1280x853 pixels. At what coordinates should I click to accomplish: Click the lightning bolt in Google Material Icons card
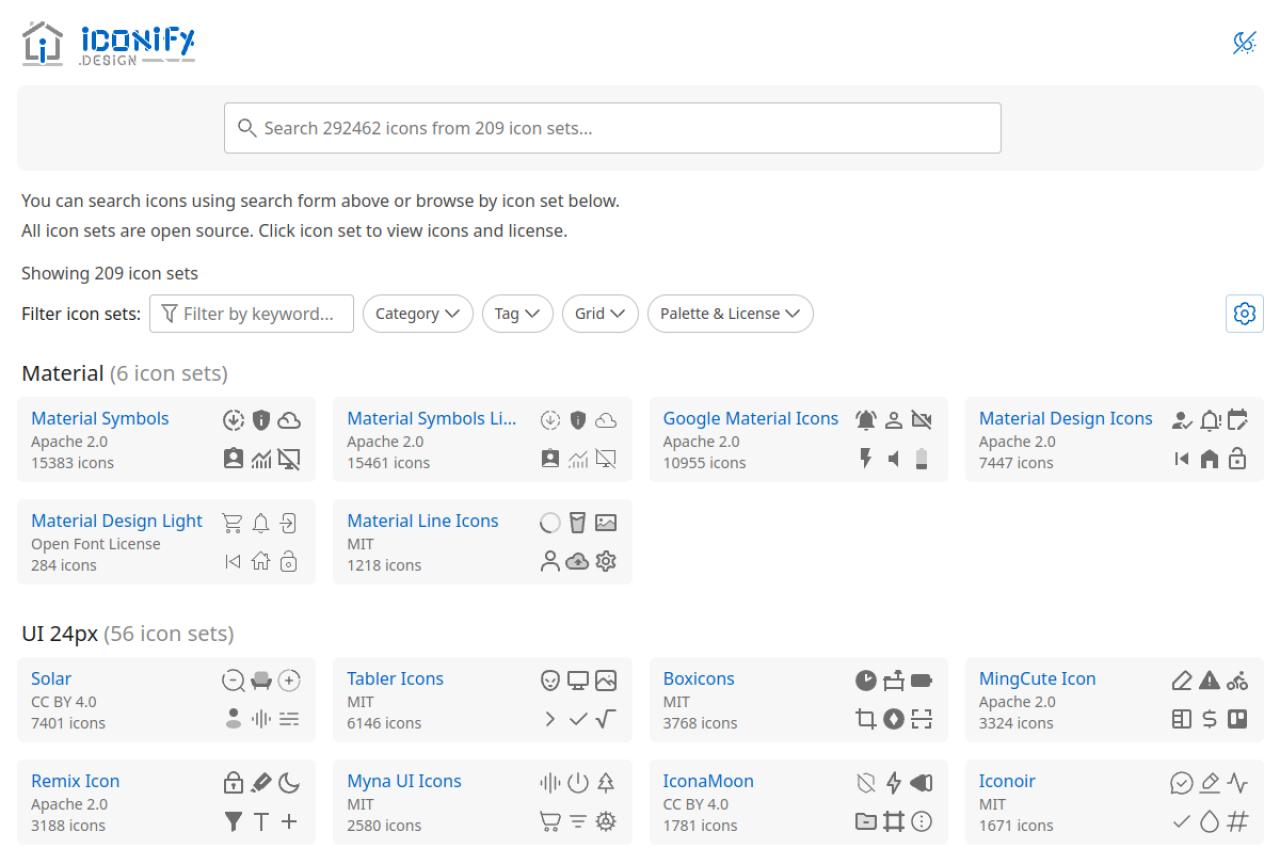(x=866, y=458)
